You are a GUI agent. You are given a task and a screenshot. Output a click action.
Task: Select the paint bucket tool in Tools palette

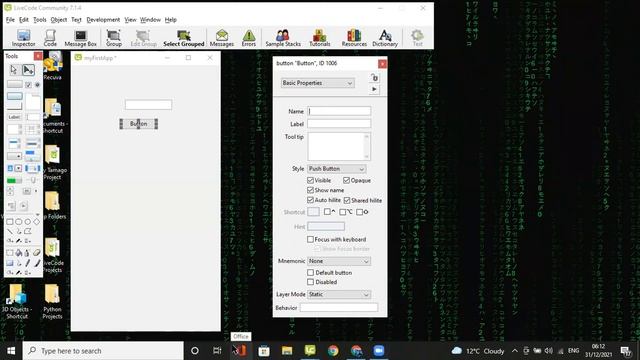coord(18,253)
